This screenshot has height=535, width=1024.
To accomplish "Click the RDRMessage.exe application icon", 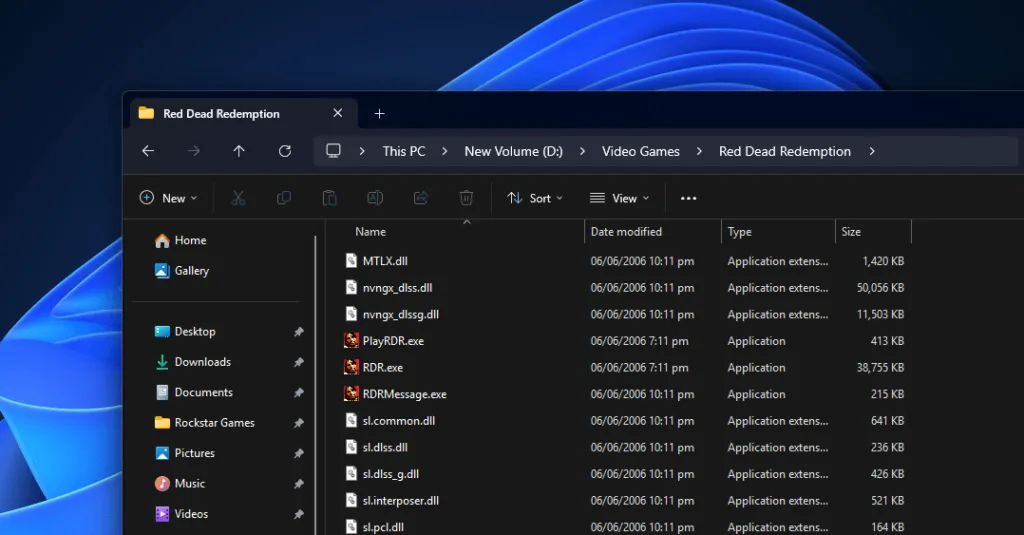I will point(351,394).
